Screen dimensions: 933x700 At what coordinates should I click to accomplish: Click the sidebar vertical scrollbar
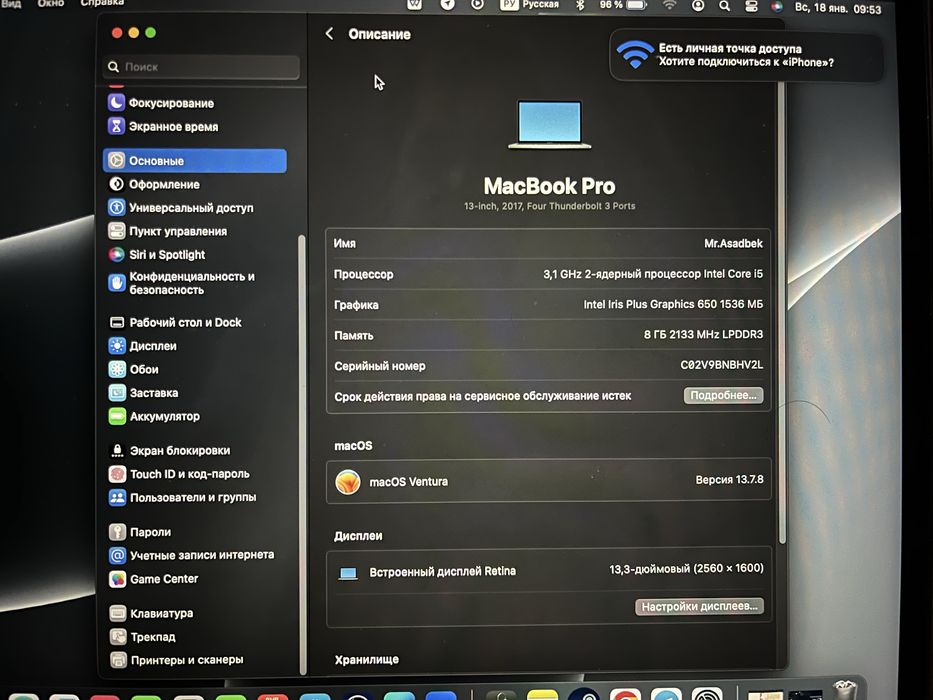[x=302, y=455]
